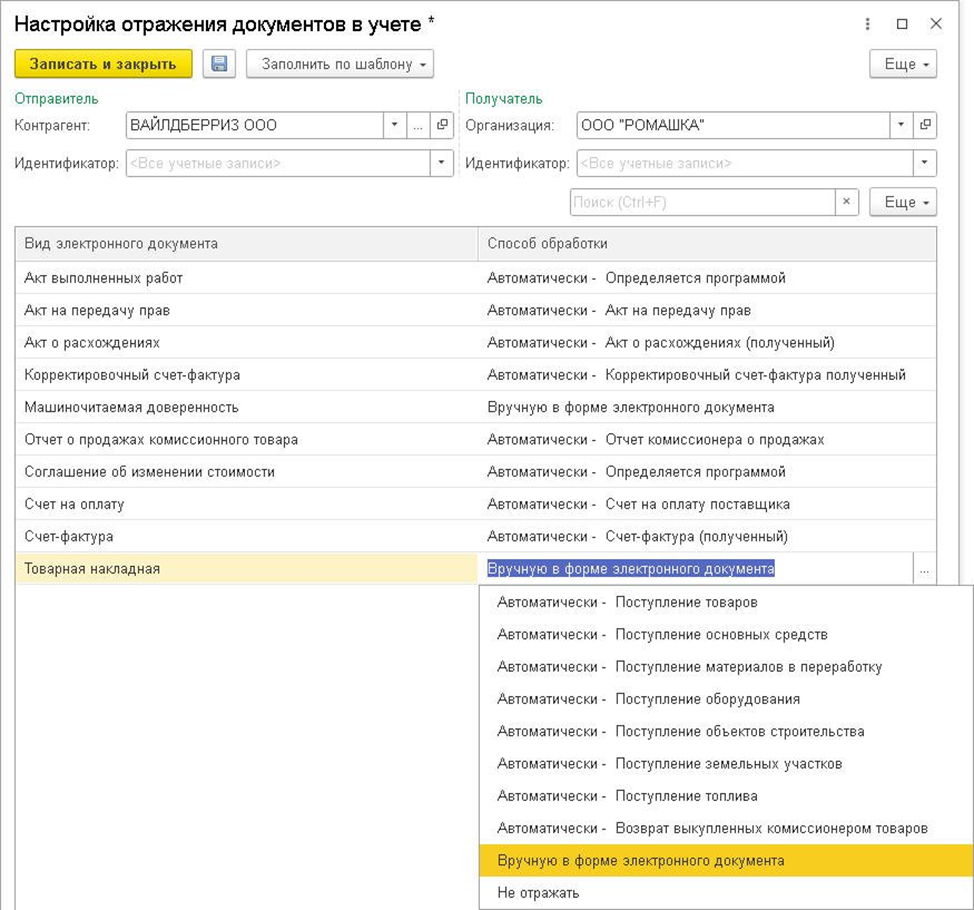Click into the Поиск search field

point(700,202)
